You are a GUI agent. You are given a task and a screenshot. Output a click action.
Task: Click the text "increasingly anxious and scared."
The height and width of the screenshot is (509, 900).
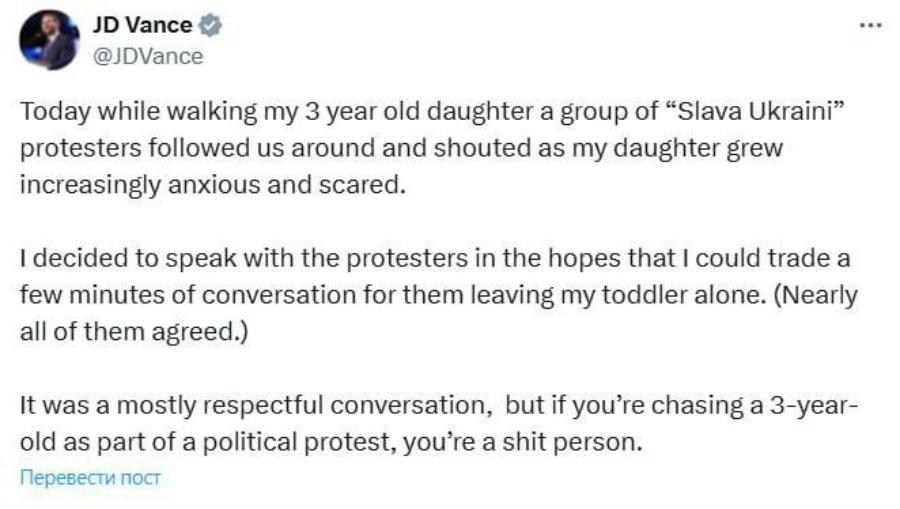coord(213,185)
